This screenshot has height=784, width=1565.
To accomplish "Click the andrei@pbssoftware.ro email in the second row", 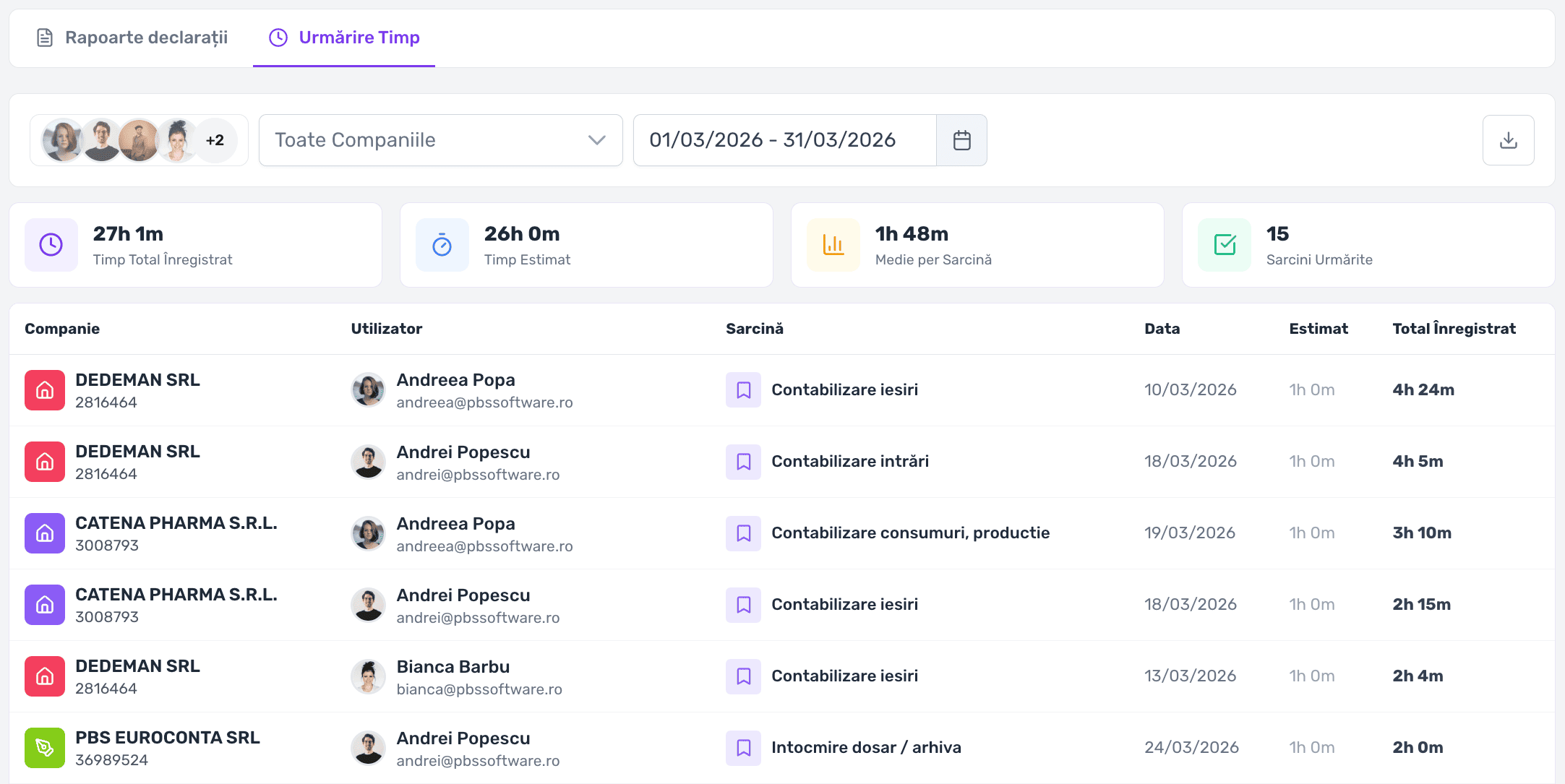I will pos(478,475).
